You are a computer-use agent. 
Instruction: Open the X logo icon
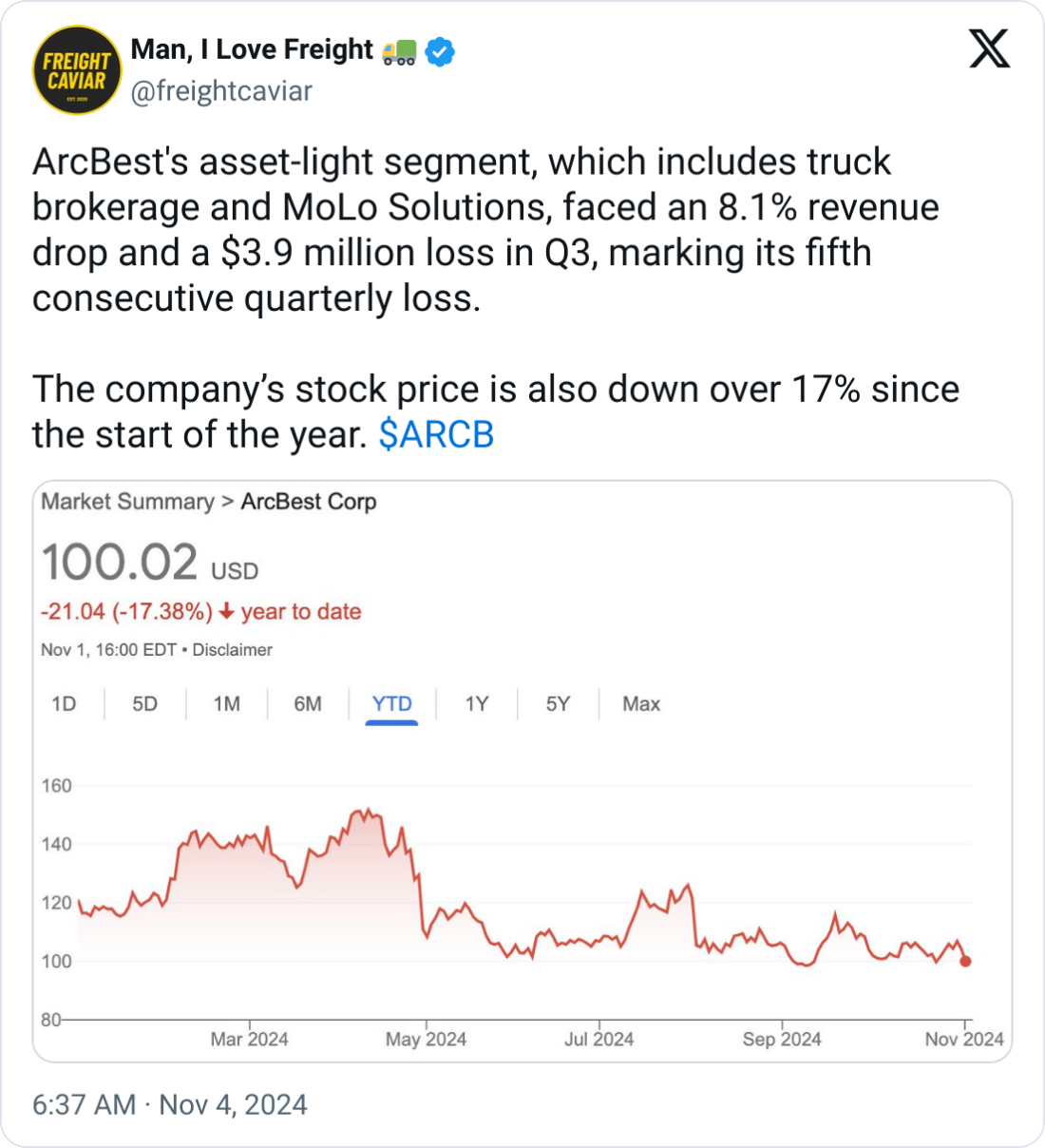pyautogui.click(x=989, y=48)
